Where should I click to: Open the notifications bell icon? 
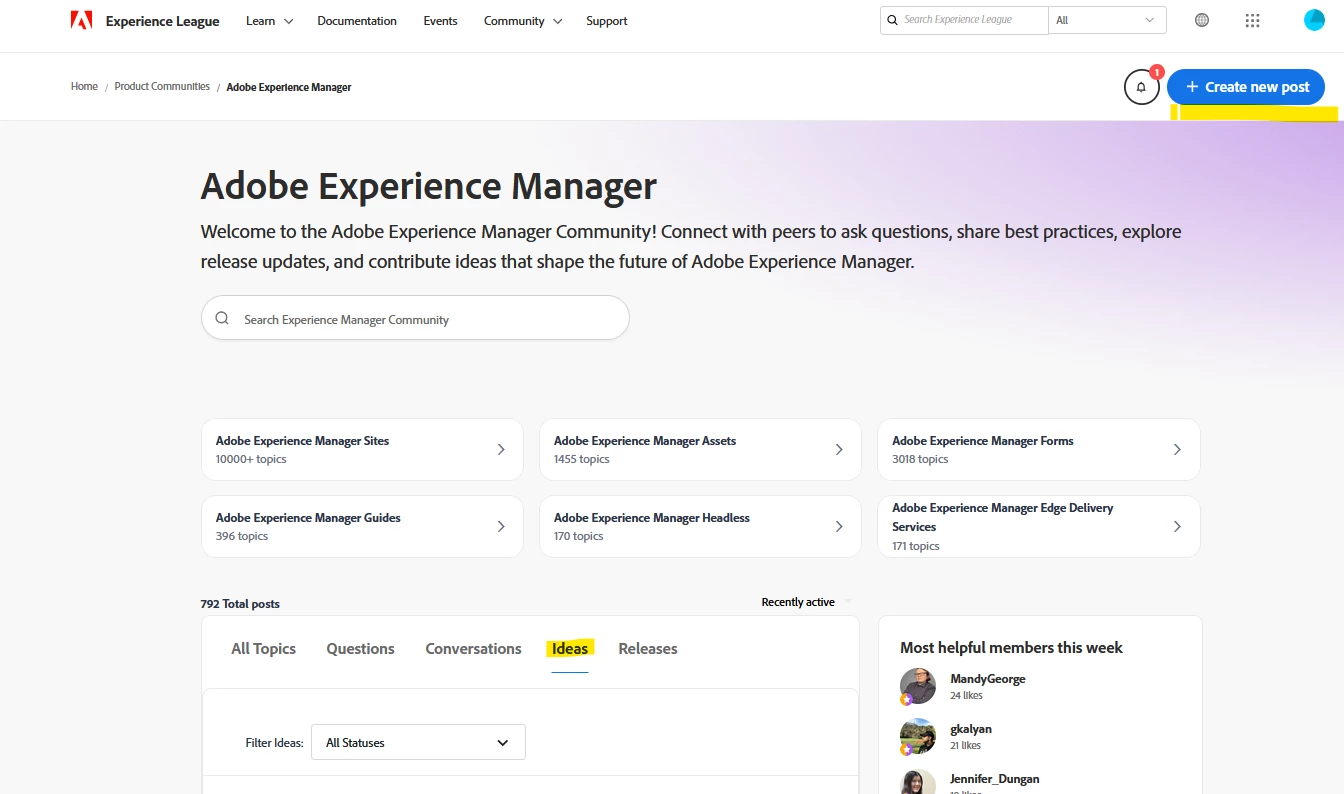pos(1142,87)
